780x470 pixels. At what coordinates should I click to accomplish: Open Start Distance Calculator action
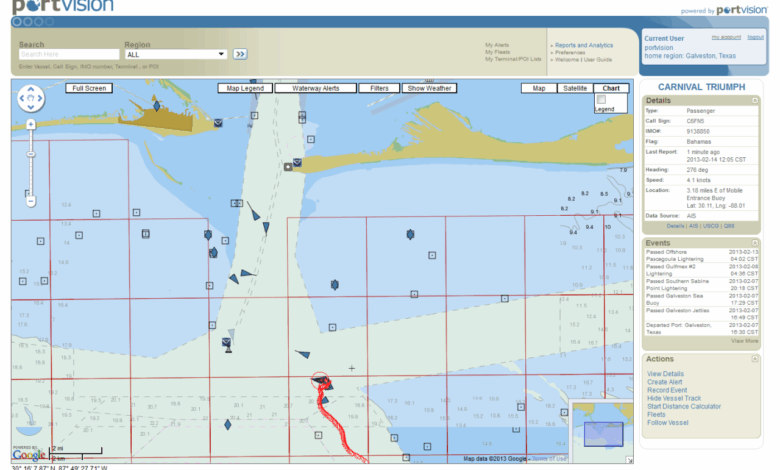click(684, 406)
